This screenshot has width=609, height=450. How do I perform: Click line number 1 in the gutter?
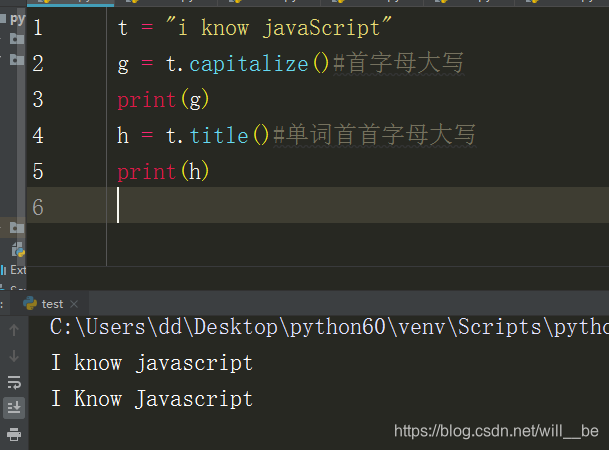(38, 28)
